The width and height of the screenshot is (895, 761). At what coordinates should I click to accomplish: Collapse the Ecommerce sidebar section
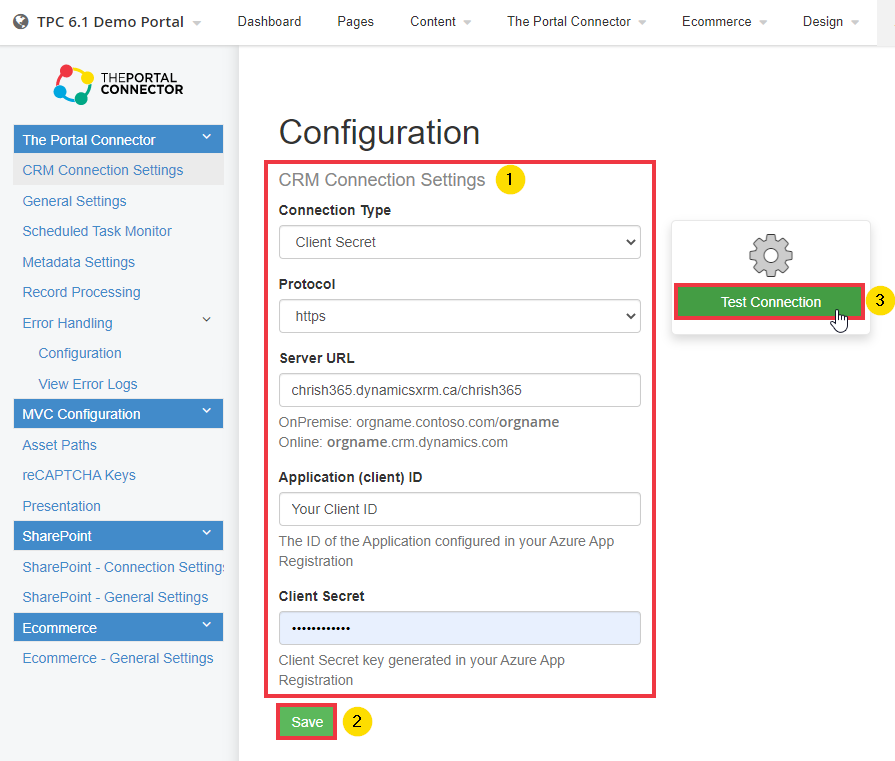tap(118, 627)
